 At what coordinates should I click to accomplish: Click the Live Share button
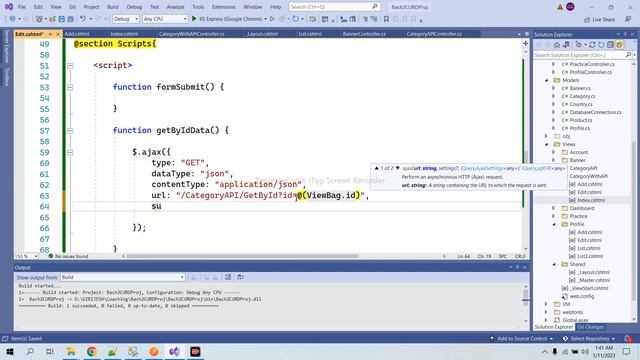pyautogui.click(x=599, y=20)
